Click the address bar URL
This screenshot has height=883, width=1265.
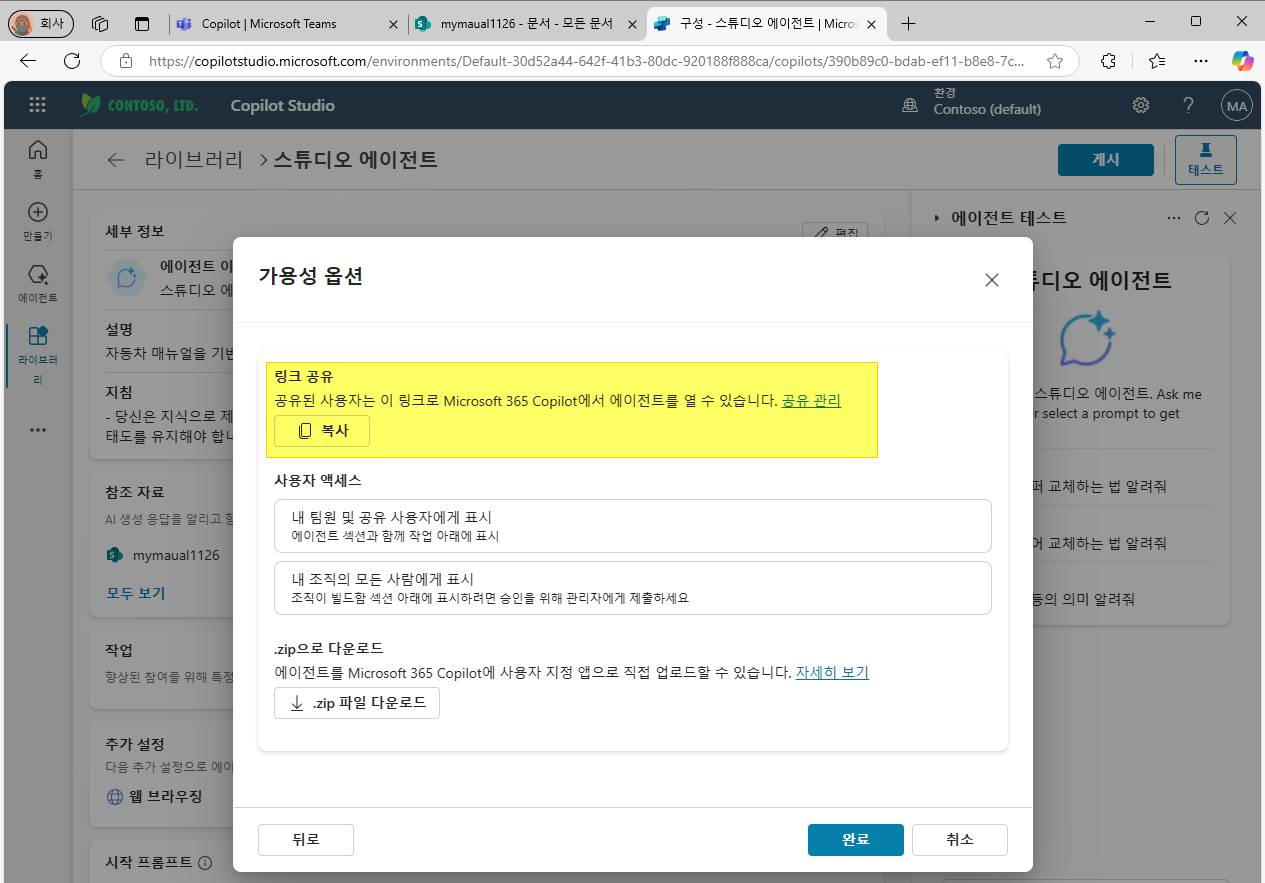pos(586,61)
